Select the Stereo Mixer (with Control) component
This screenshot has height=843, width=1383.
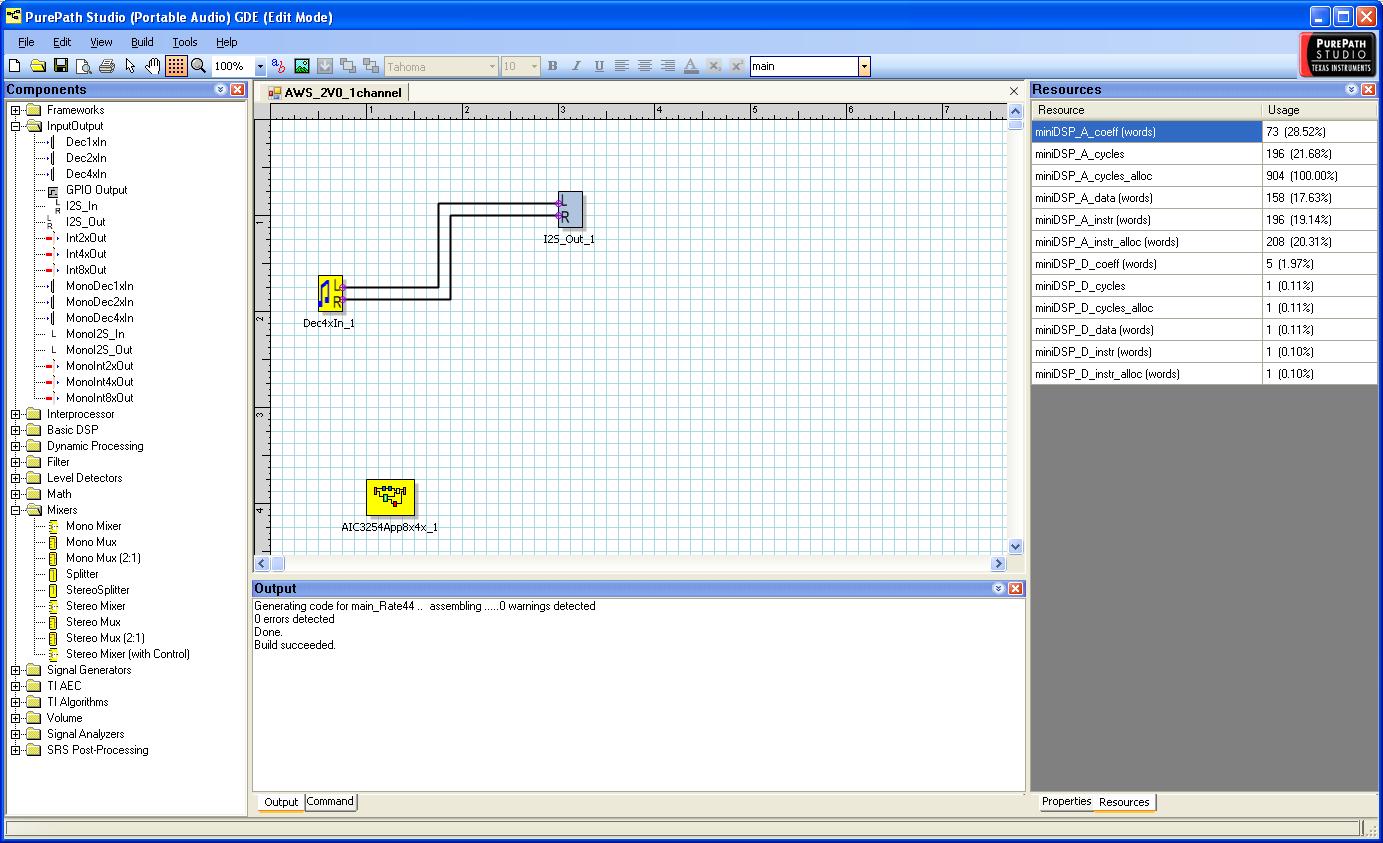pos(127,654)
